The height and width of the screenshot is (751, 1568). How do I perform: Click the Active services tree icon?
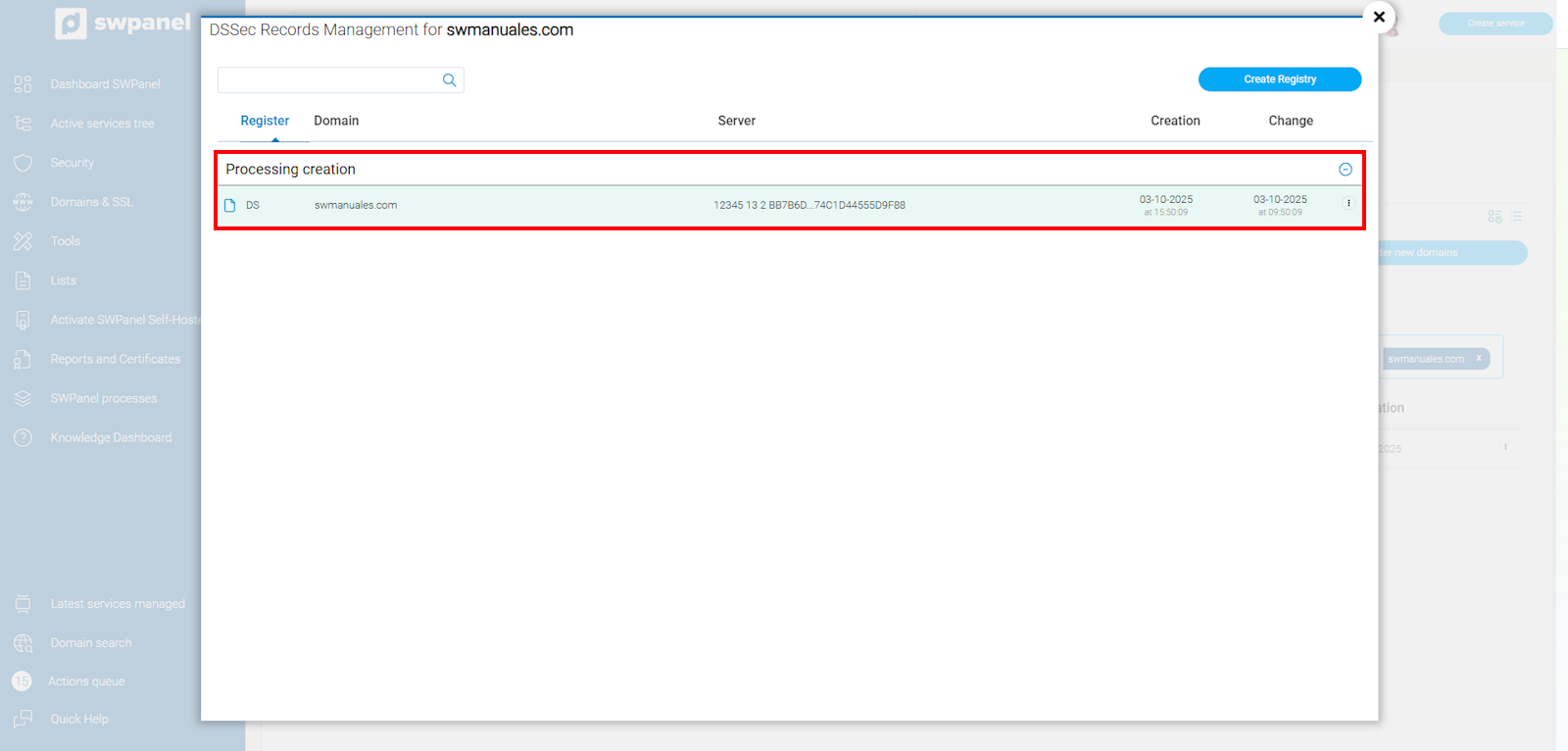tap(24, 124)
